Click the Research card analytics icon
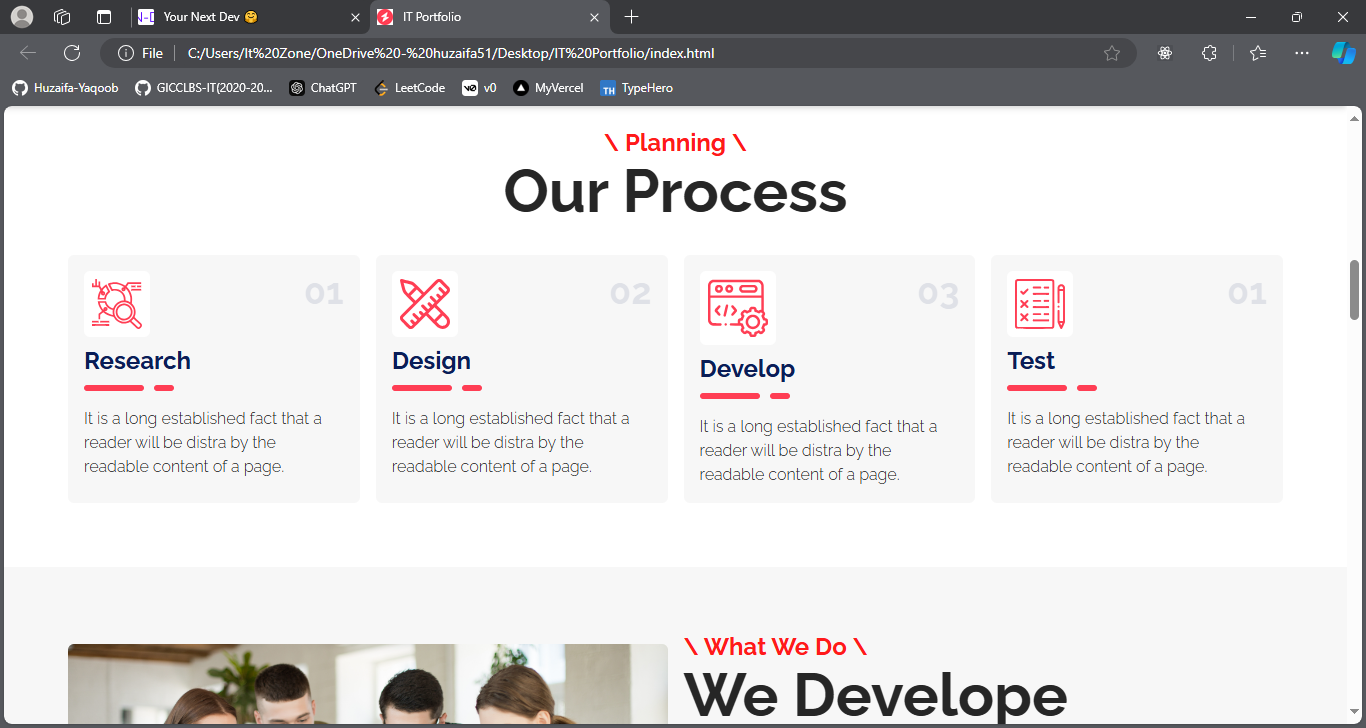1366x728 pixels. 117,304
